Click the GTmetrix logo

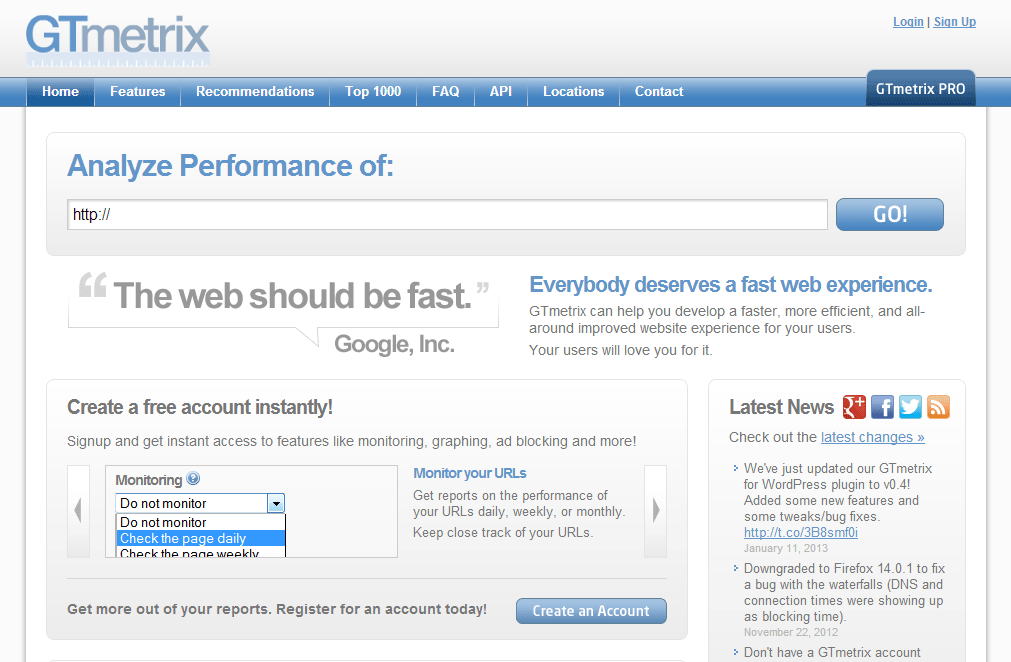[x=118, y=40]
